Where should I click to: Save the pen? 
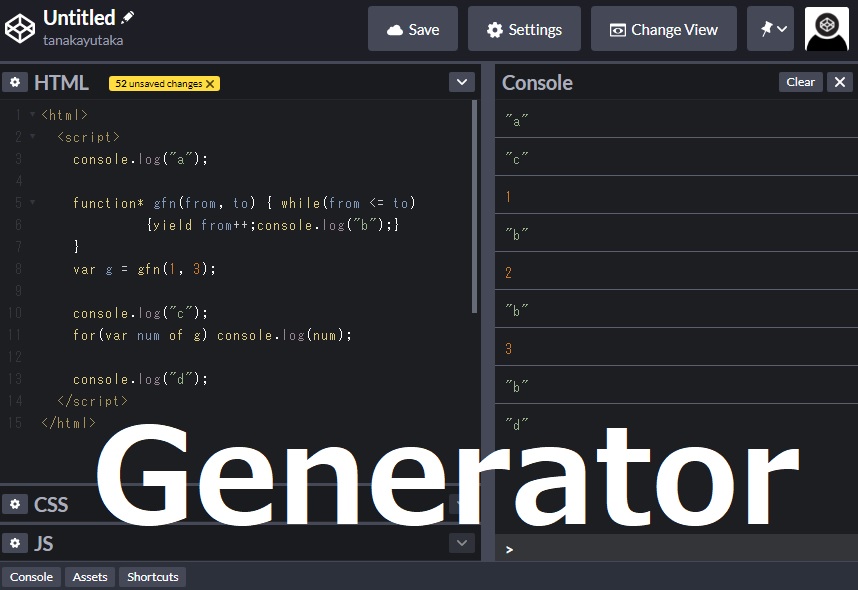412,28
